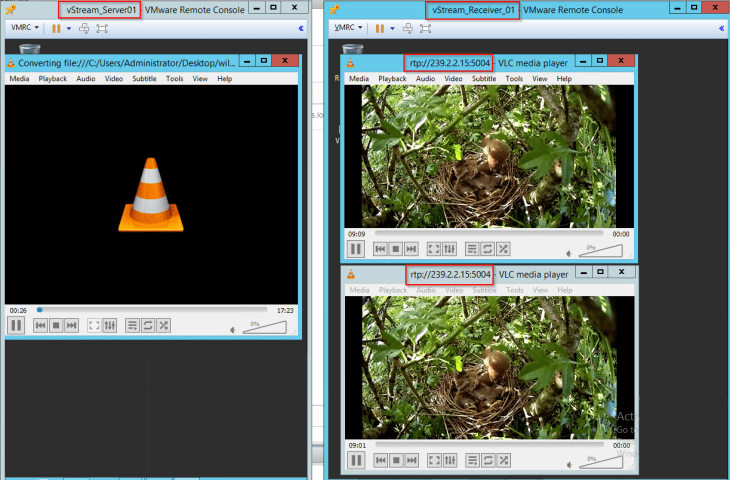730x480 pixels.
Task: Send Ctrl+Alt+Del icon in vStream_Server01 toolbar
Action: [85, 28]
